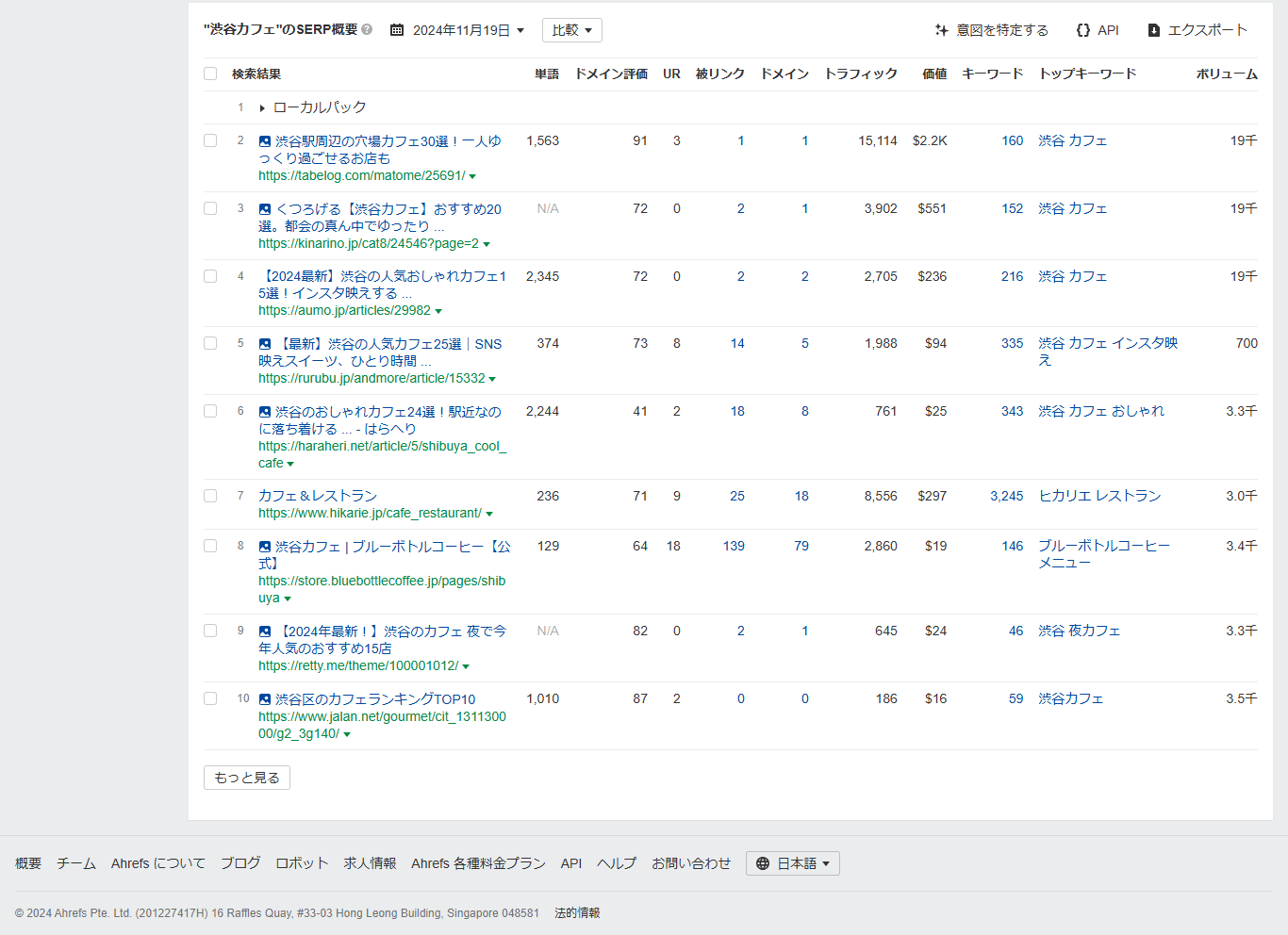Toggle the select-all checkbox in header
Viewport: 1288px width, 935px height.
[x=210, y=74]
